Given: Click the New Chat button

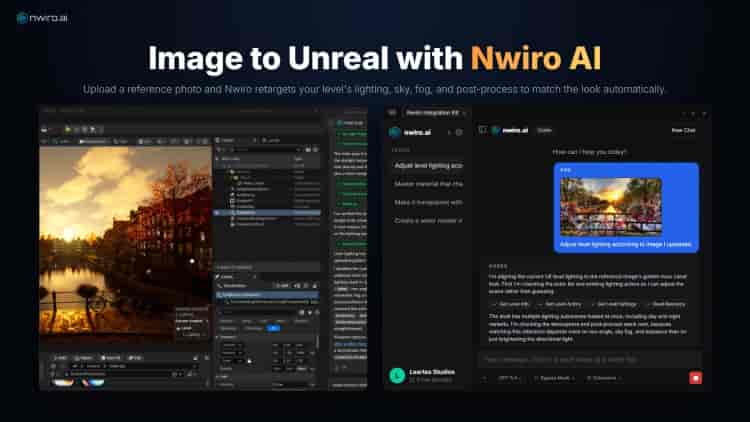Looking at the screenshot, I should point(683,130).
